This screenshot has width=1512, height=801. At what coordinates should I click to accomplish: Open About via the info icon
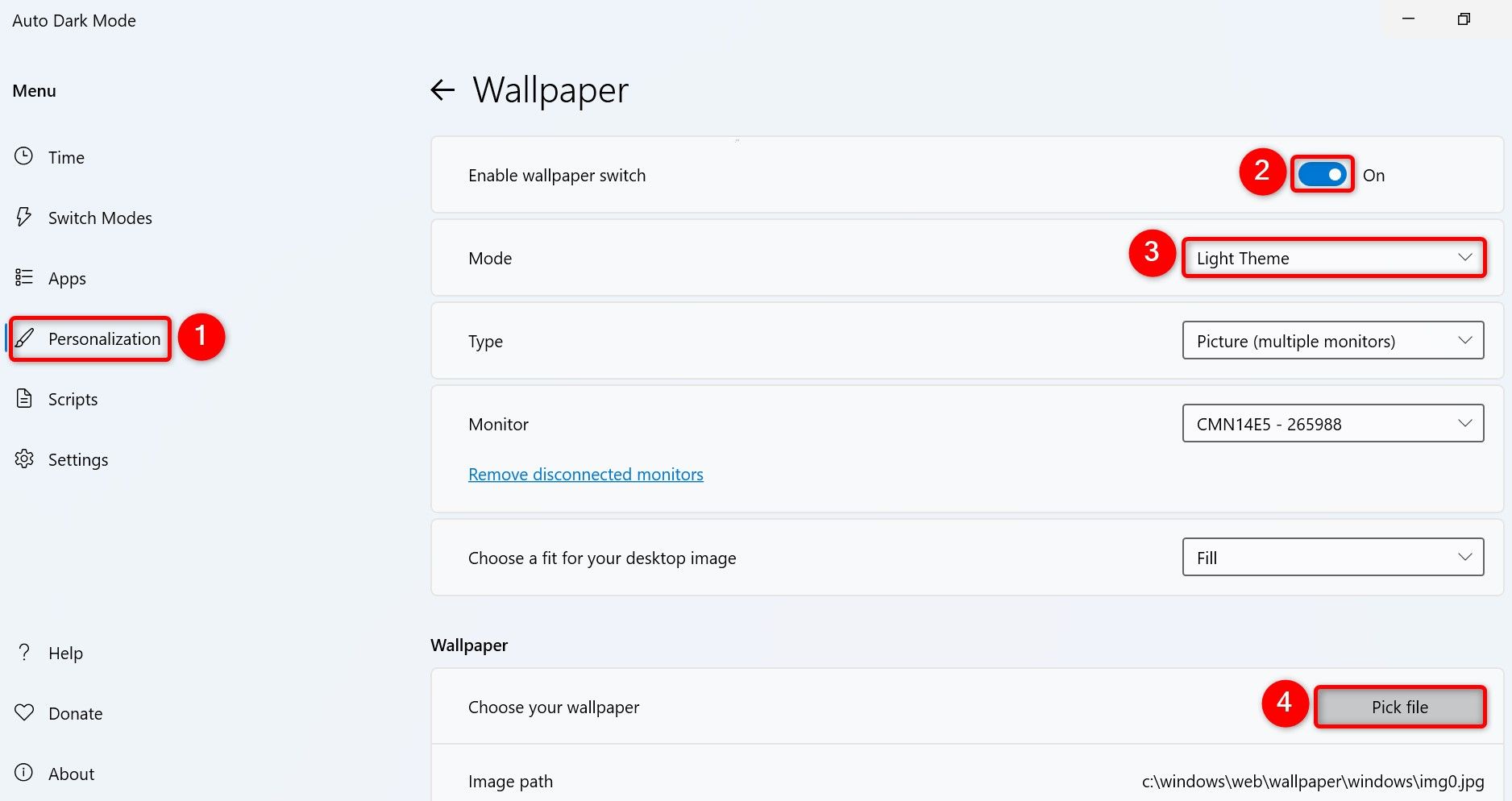23,773
